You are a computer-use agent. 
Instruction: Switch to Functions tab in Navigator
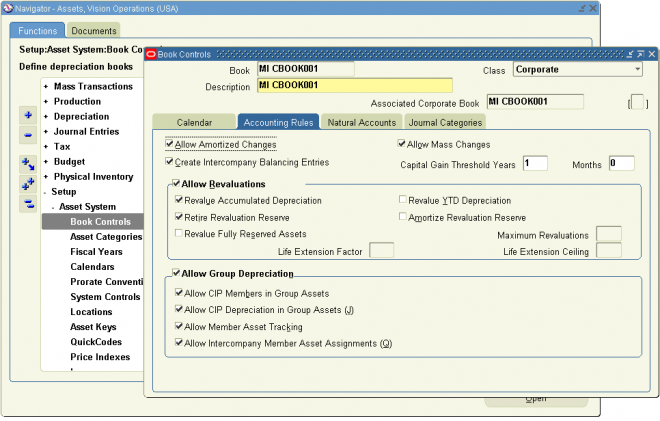pos(37,30)
